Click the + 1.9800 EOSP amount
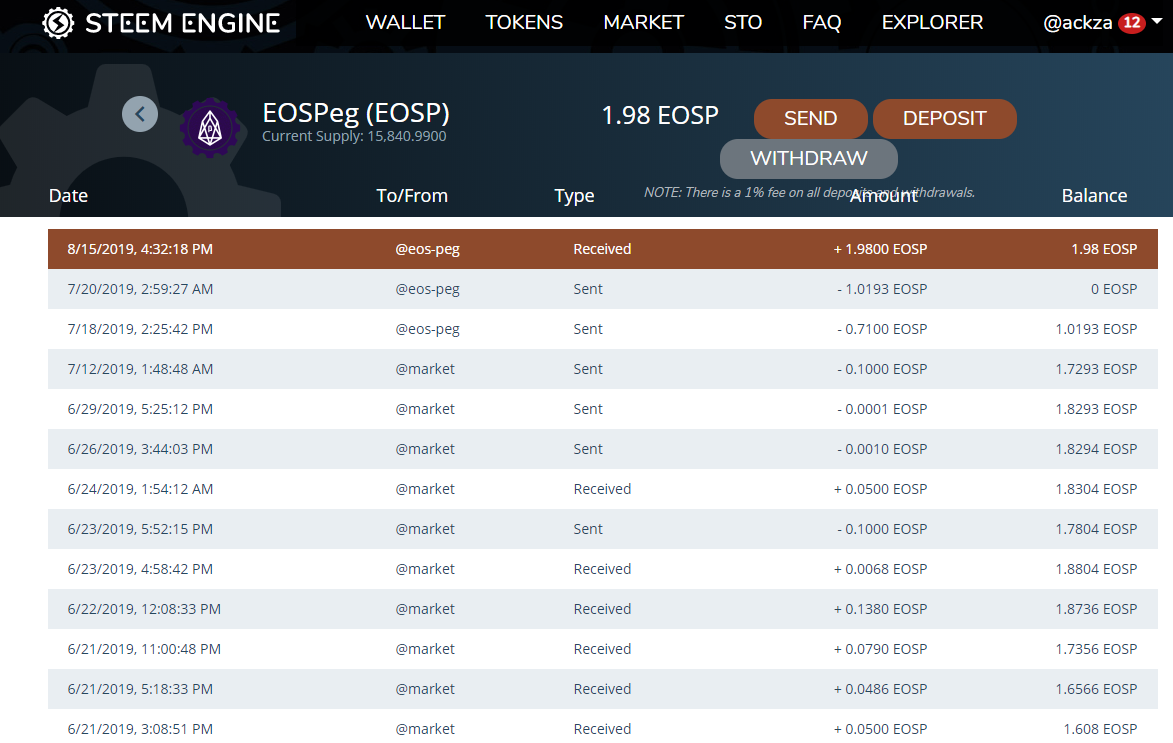The width and height of the screenshot is (1173, 743). (880, 249)
